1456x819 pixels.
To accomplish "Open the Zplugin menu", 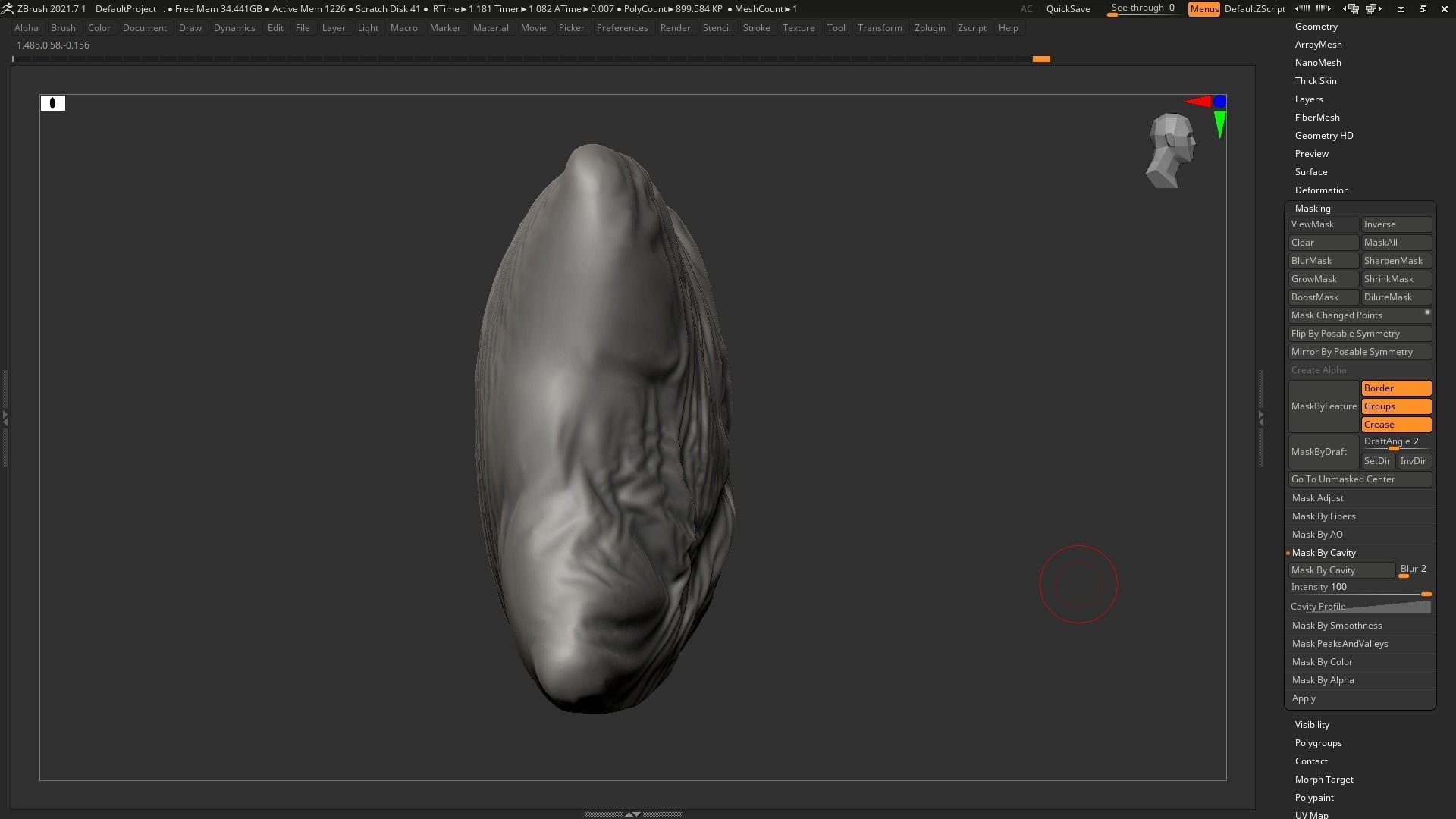I will pyautogui.click(x=929, y=28).
